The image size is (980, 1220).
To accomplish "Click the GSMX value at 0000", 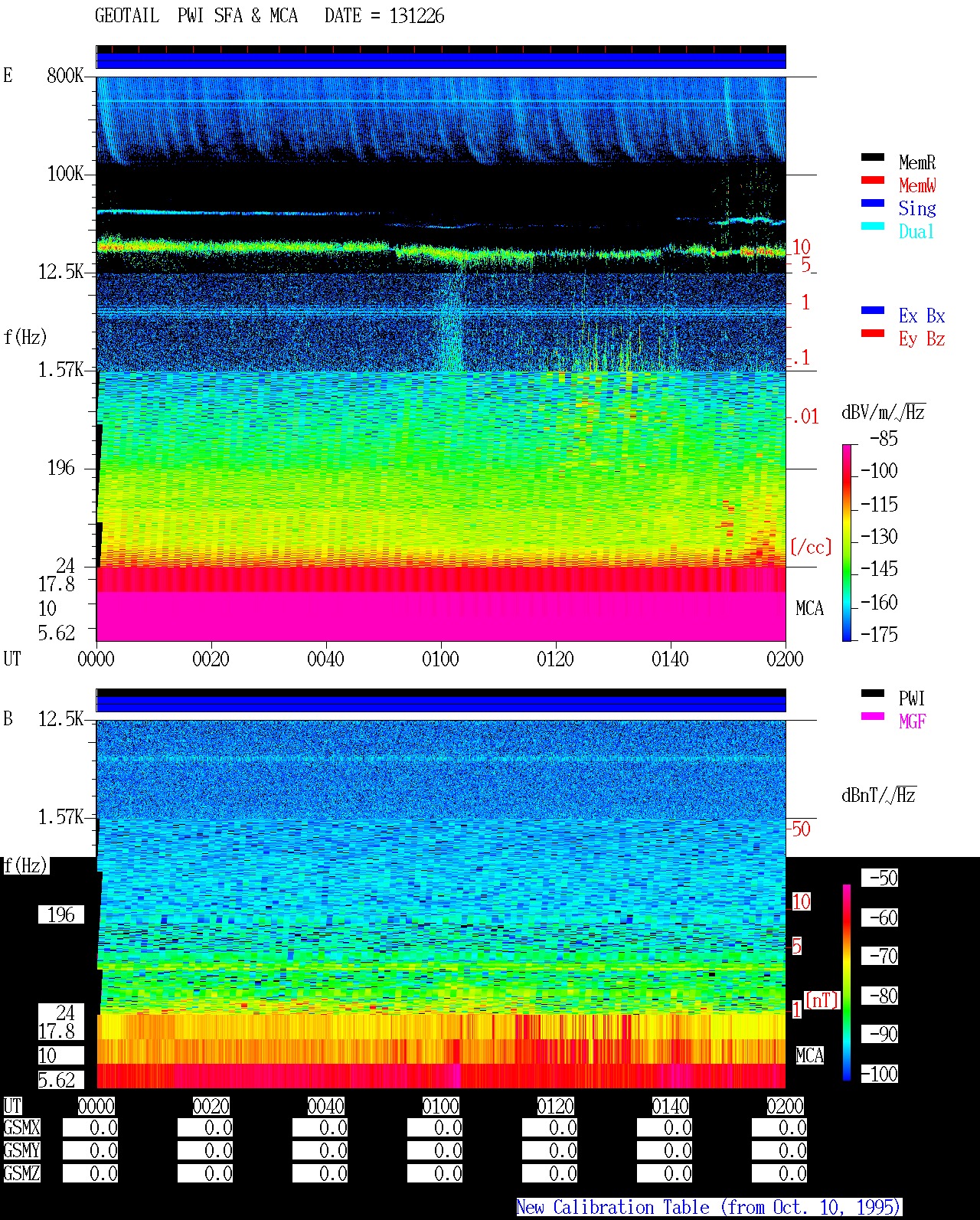I will coord(90,1128).
